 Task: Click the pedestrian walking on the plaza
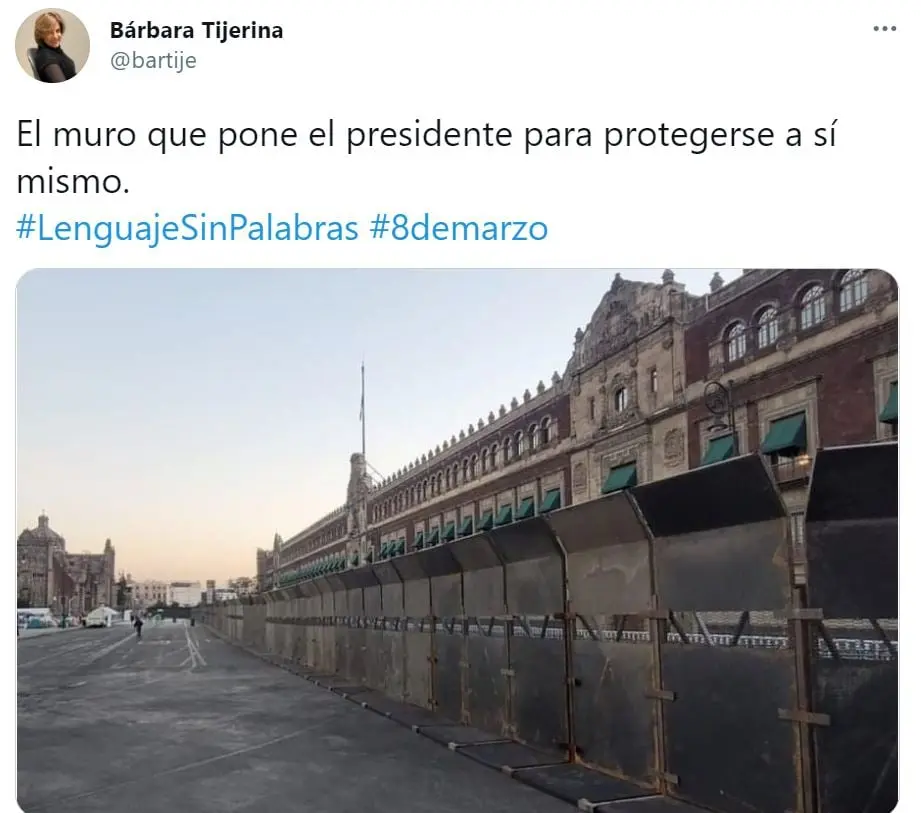139,626
